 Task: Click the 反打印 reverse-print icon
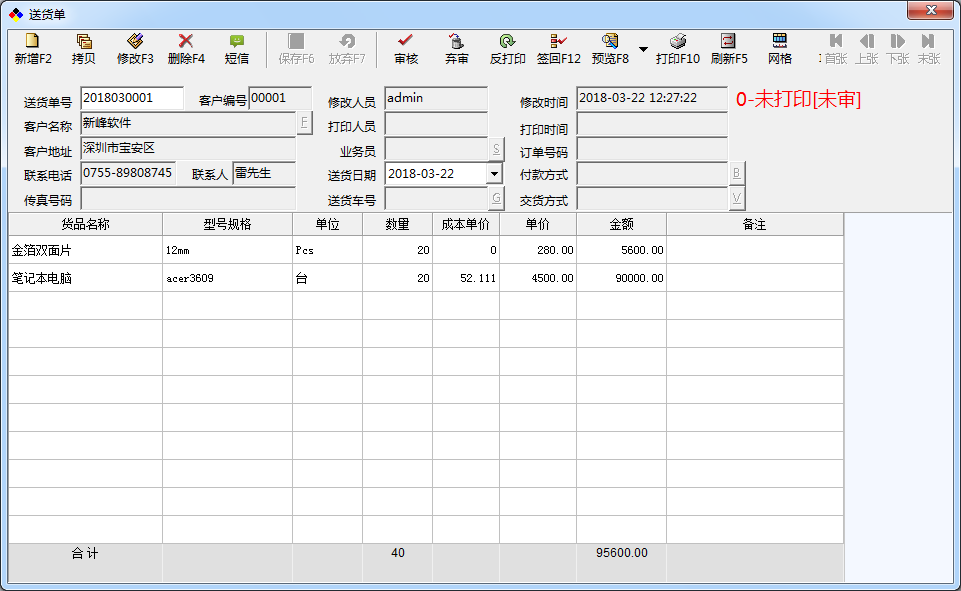pos(507,41)
